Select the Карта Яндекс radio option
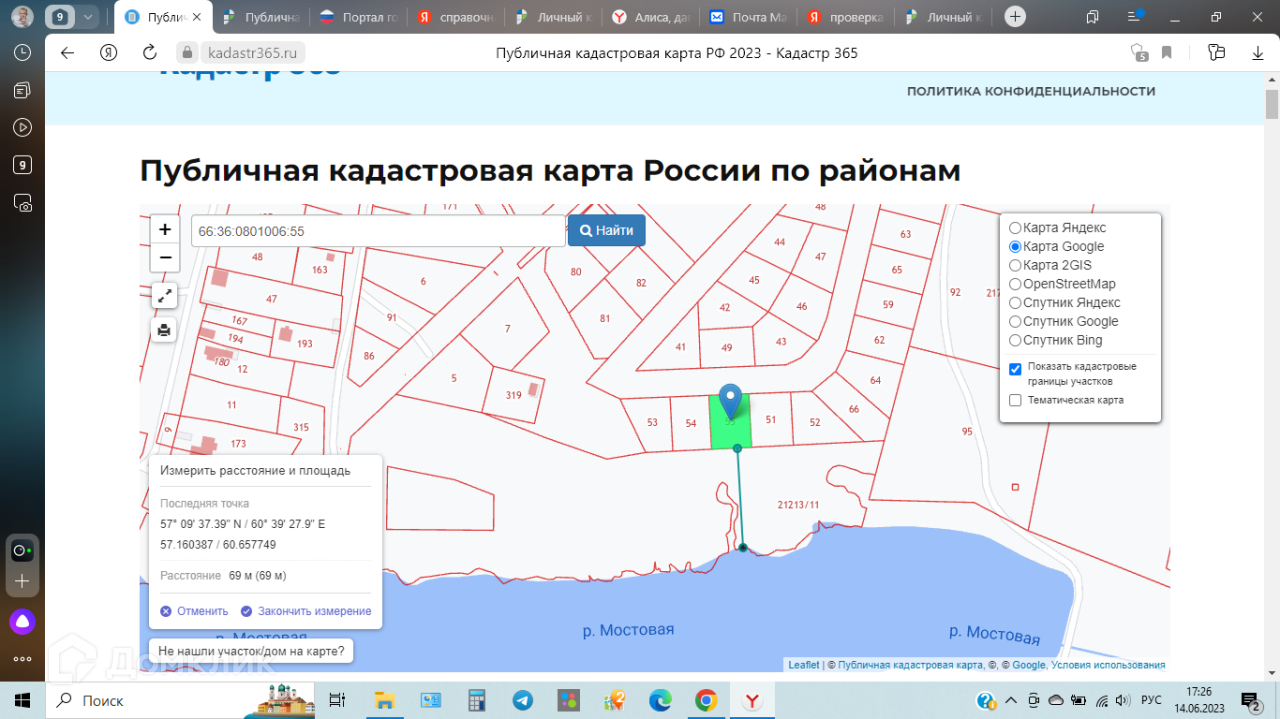The image size is (1280, 719). click(x=1015, y=228)
